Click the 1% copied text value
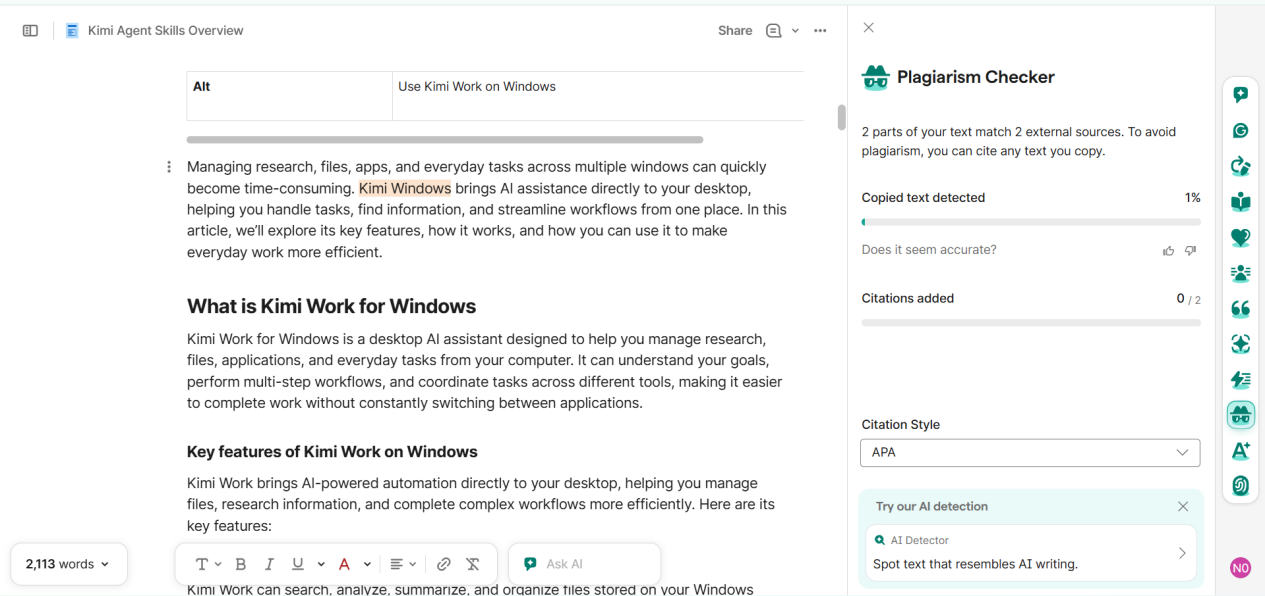The width and height of the screenshot is (1265, 596). point(1192,198)
